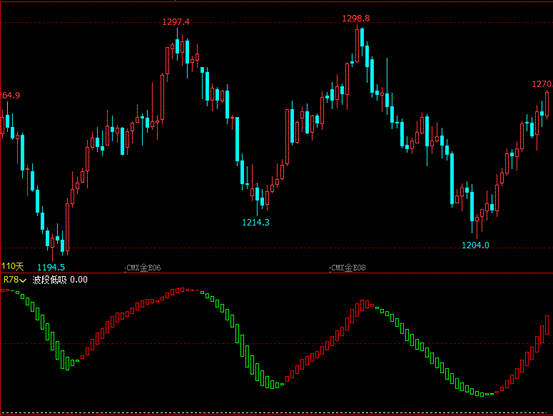Viewport: 553px width, 416px height.
Task: Click the CMX金E08 contract marker
Action: click(x=347, y=268)
